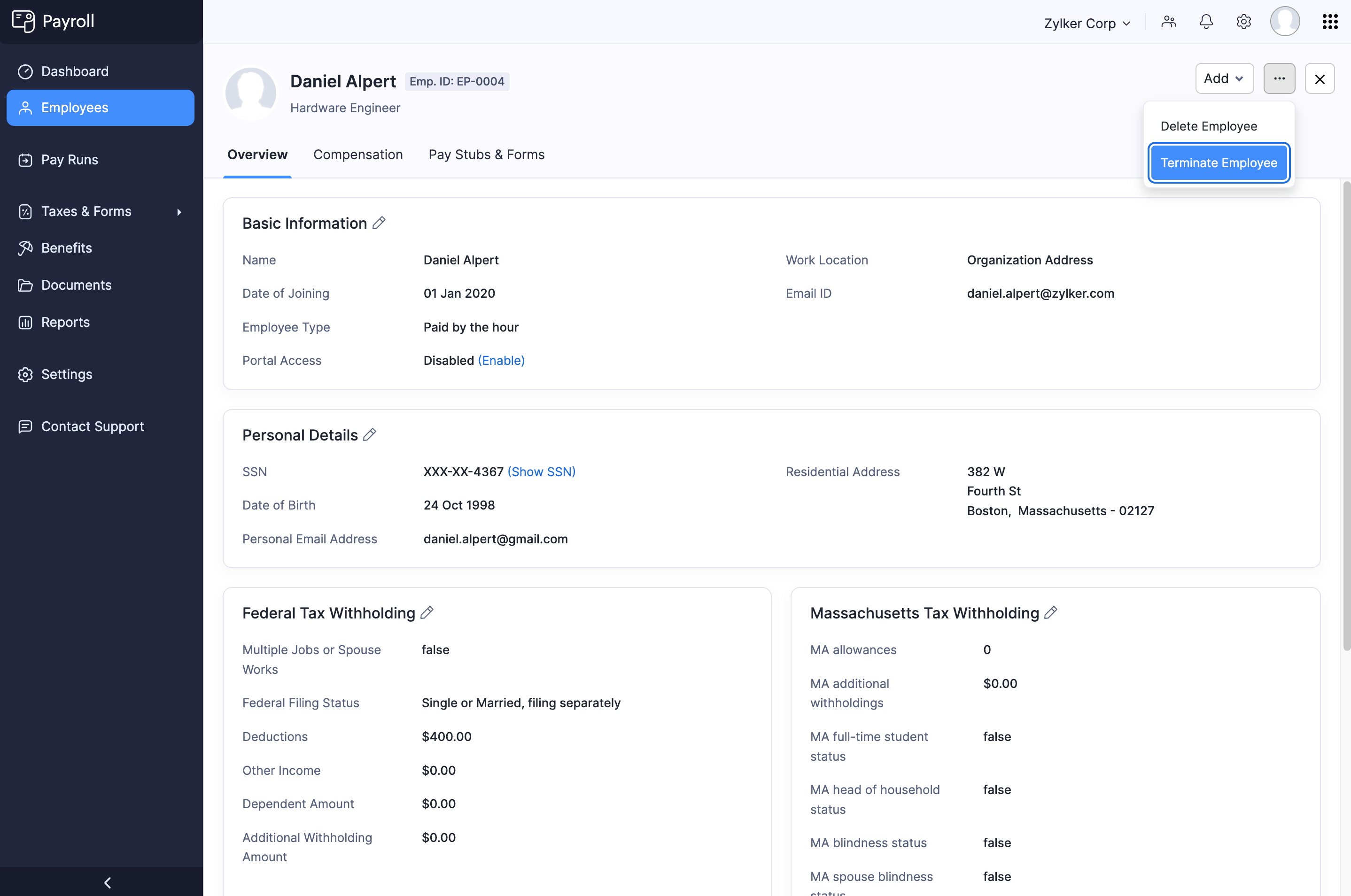The image size is (1351, 896).
Task: Click Personal Details edit pencil
Action: tap(370, 435)
